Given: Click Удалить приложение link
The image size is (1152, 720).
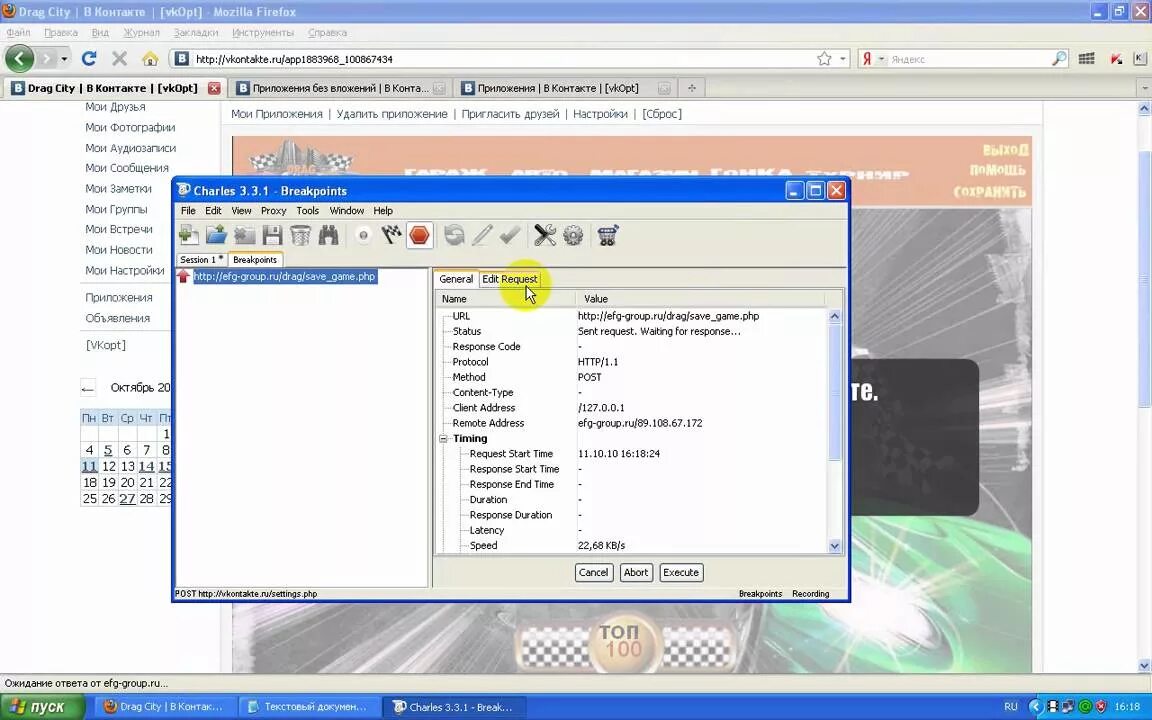Looking at the screenshot, I should 392,114.
